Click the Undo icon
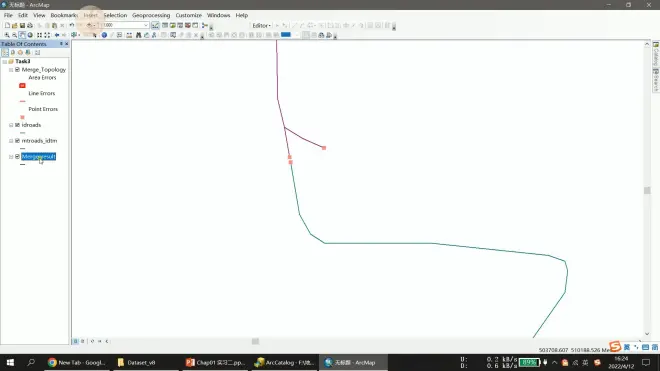The image size is (660, 371). [72, 25]
